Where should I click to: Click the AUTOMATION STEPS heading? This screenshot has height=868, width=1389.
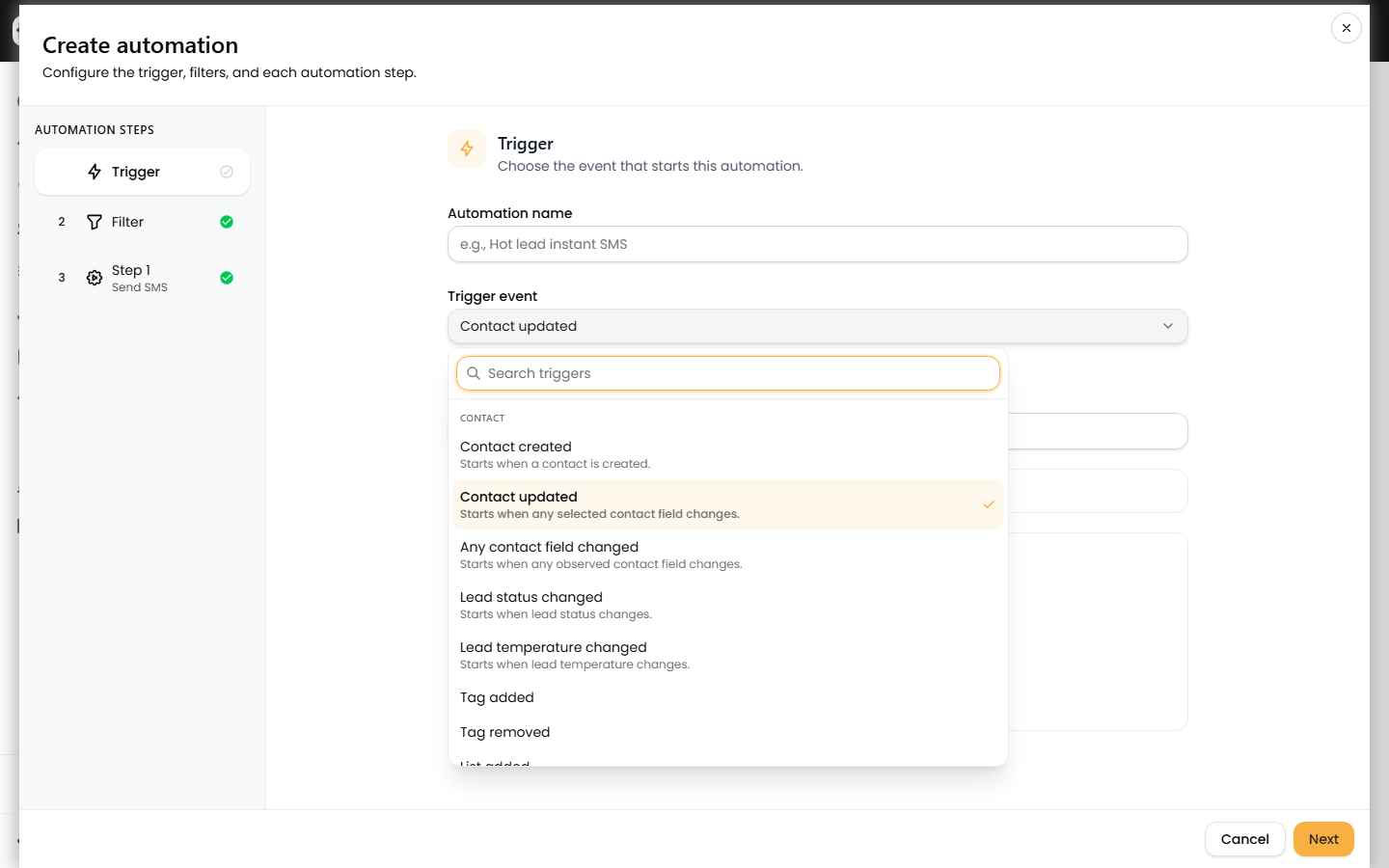(95, 130)
